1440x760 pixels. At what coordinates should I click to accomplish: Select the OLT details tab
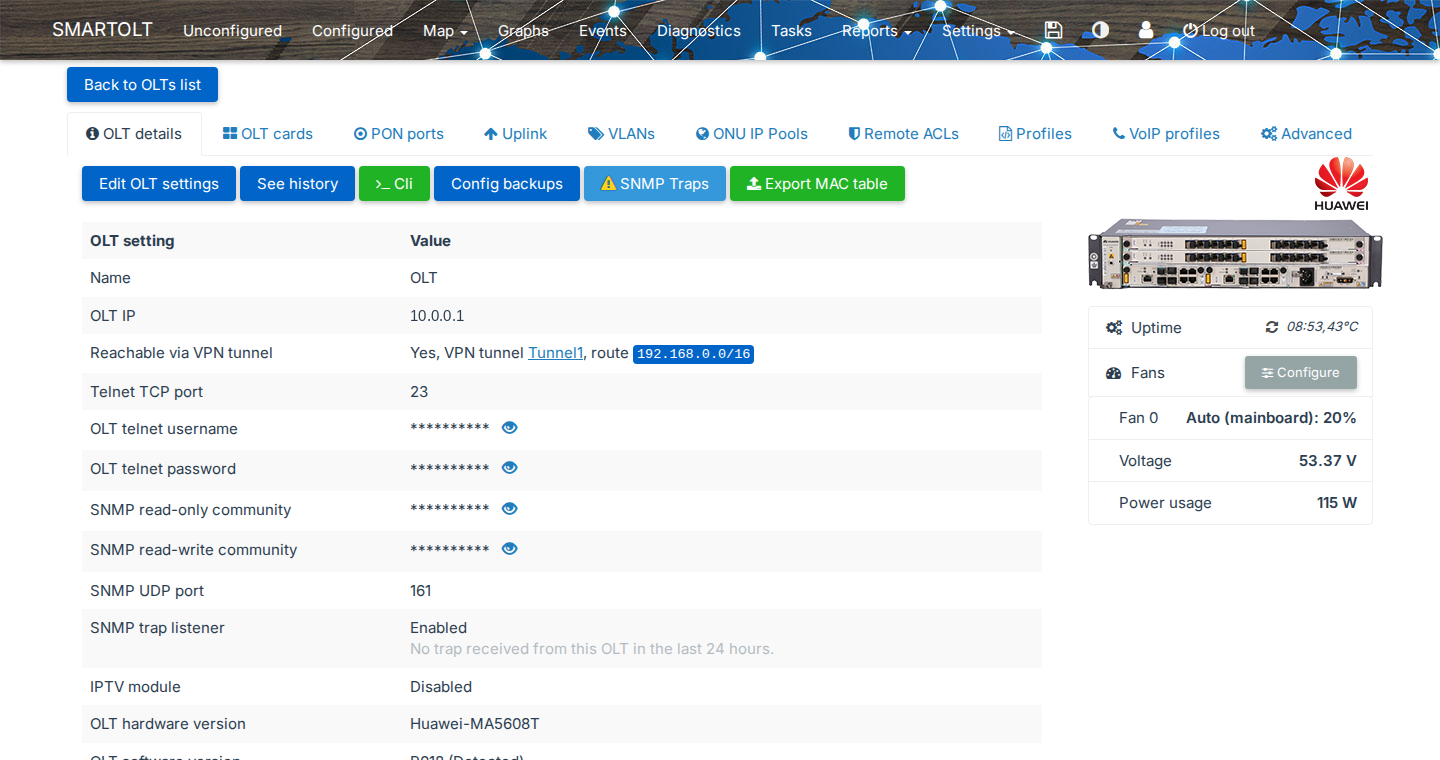(x=134, y=134)
